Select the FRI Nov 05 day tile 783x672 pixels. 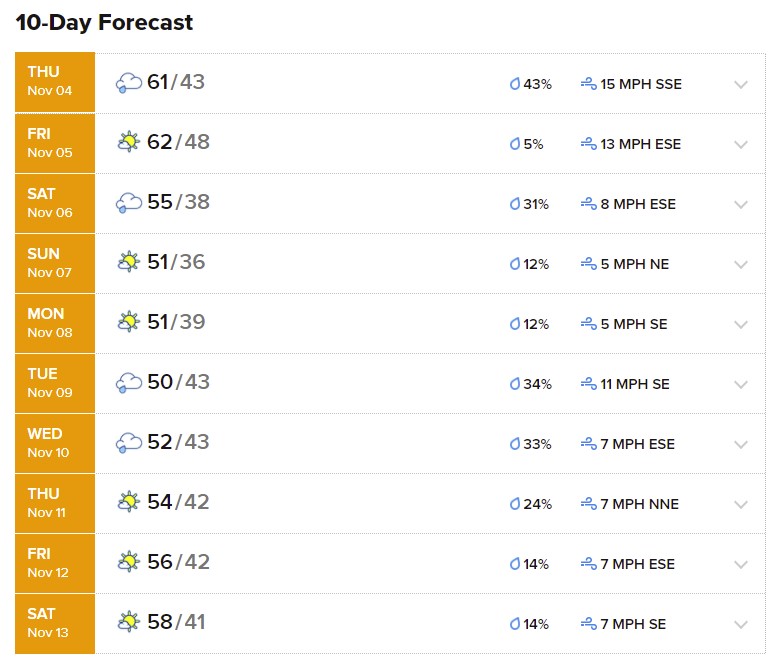[55, 143]
